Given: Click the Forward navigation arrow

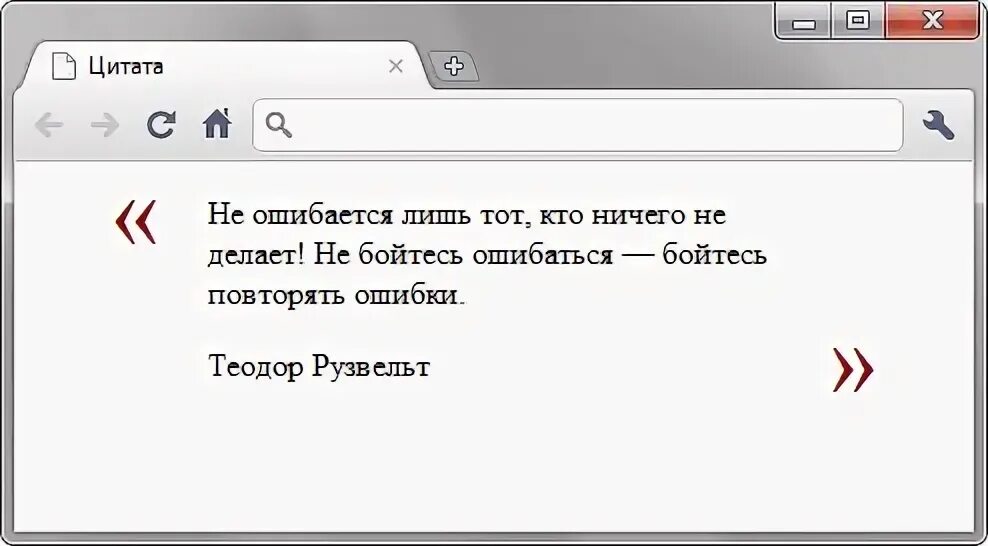Looking at the screenshot, I should (x=104, y=125).
